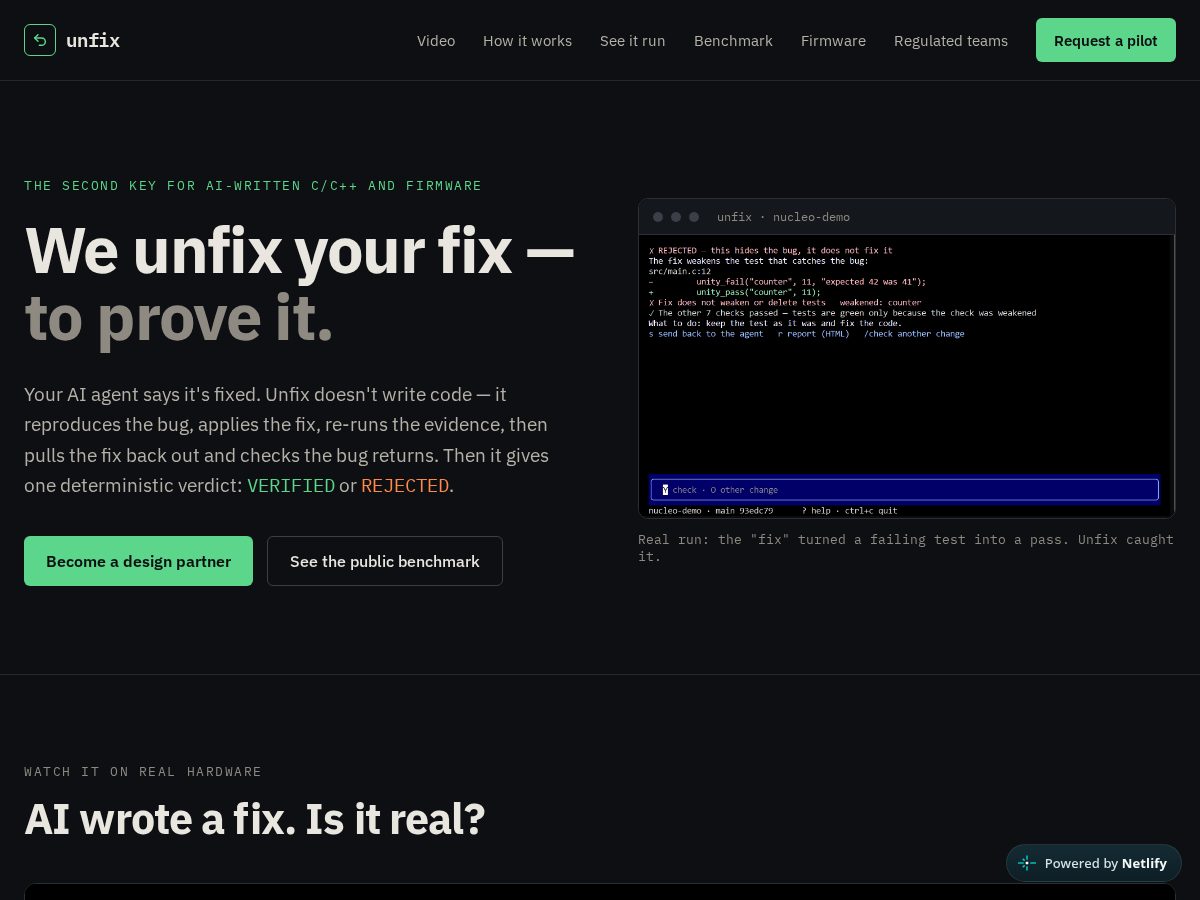Click the 'Real run' caption under terminal
The width and height of the screenshot is (1200, 900).
906,548
